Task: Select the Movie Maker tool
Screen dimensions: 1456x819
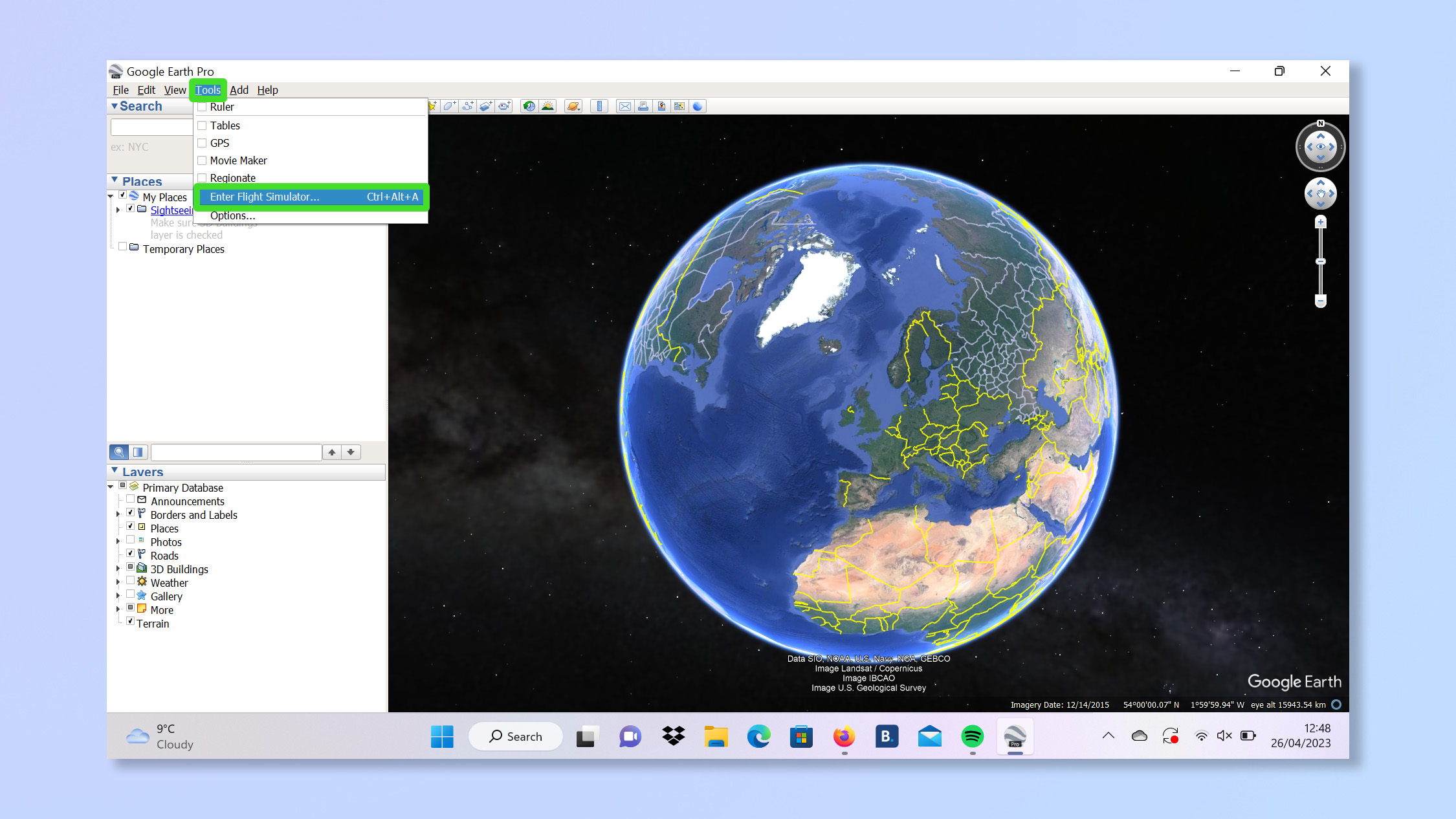Action: pyautogui.click(x=240, y=160)
